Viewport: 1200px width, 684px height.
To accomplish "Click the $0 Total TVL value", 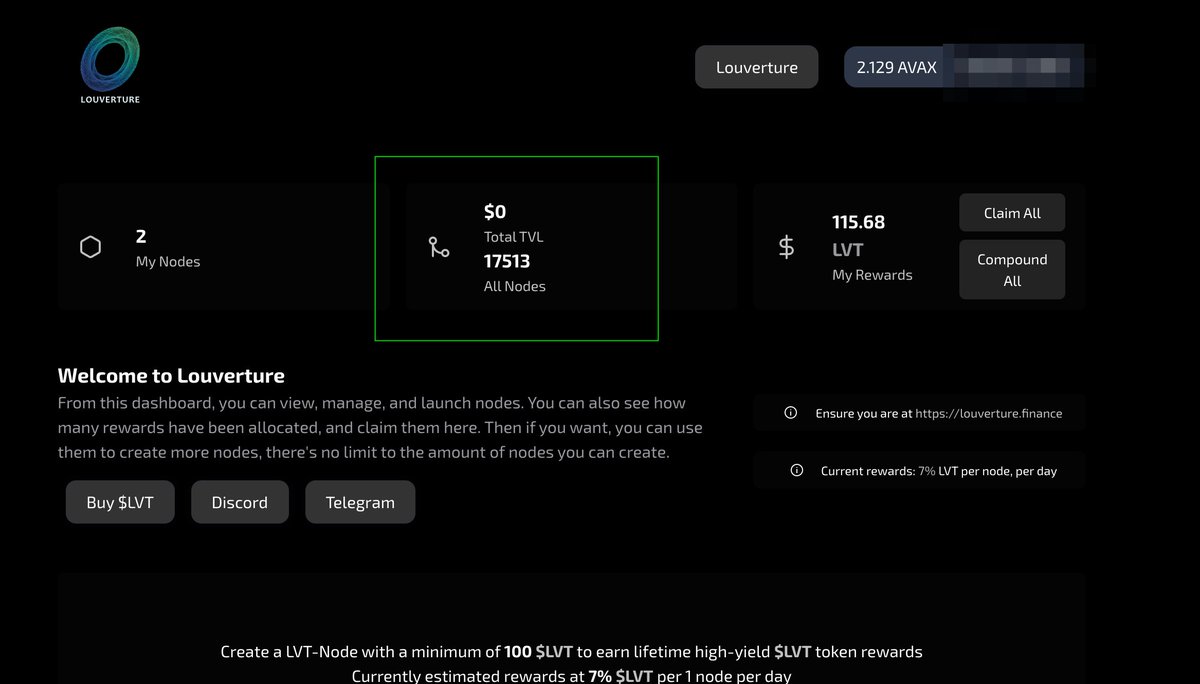I will click(495, 212).
